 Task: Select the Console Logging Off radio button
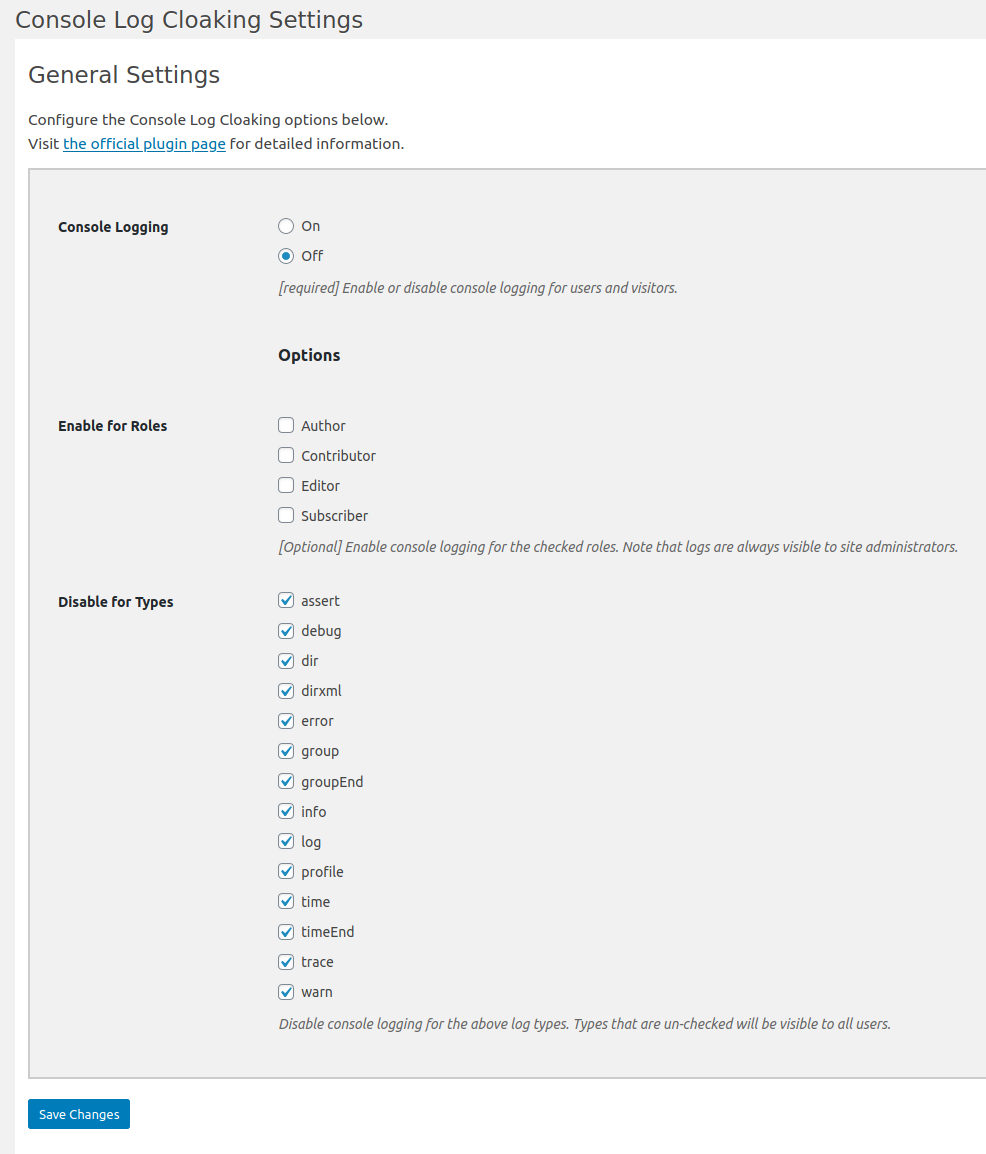pos(286,256)
